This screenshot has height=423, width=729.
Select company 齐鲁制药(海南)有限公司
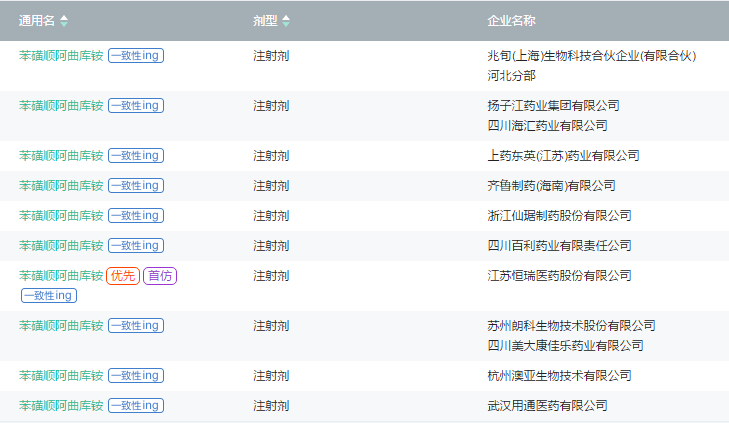point(551,186)
